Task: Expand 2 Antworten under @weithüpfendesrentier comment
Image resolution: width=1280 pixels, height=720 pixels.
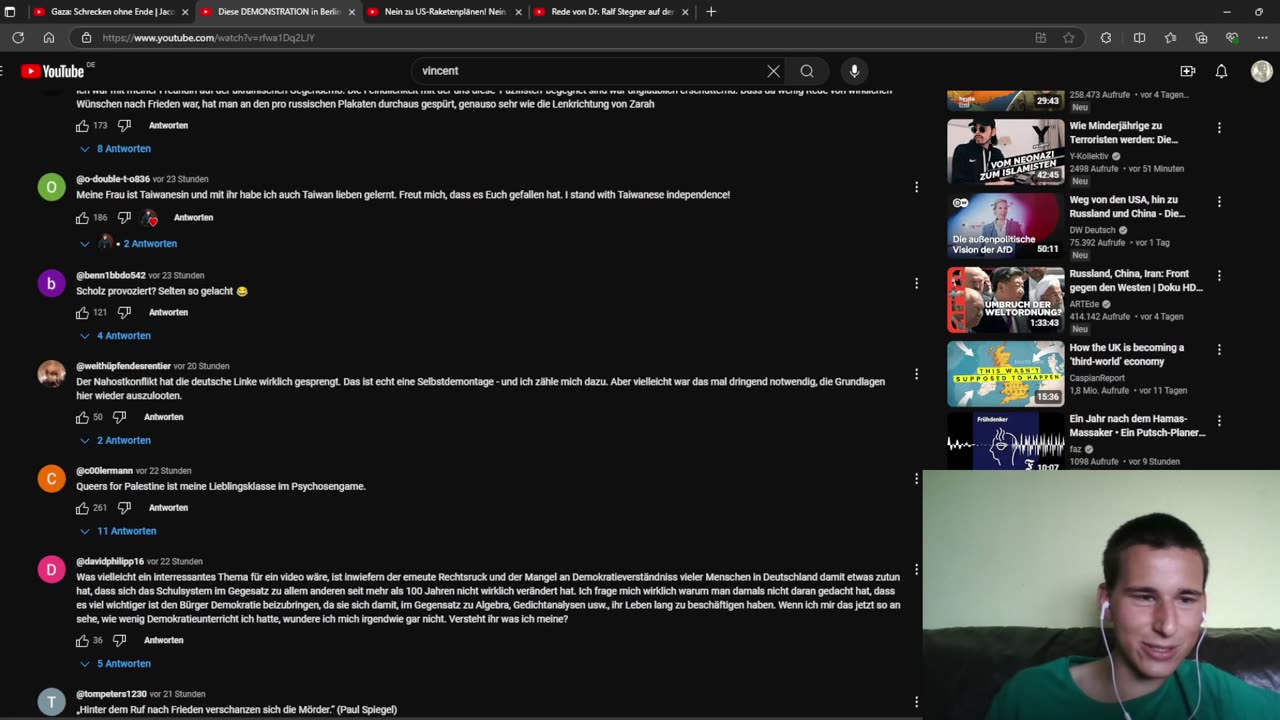Action: coord(115,441)
